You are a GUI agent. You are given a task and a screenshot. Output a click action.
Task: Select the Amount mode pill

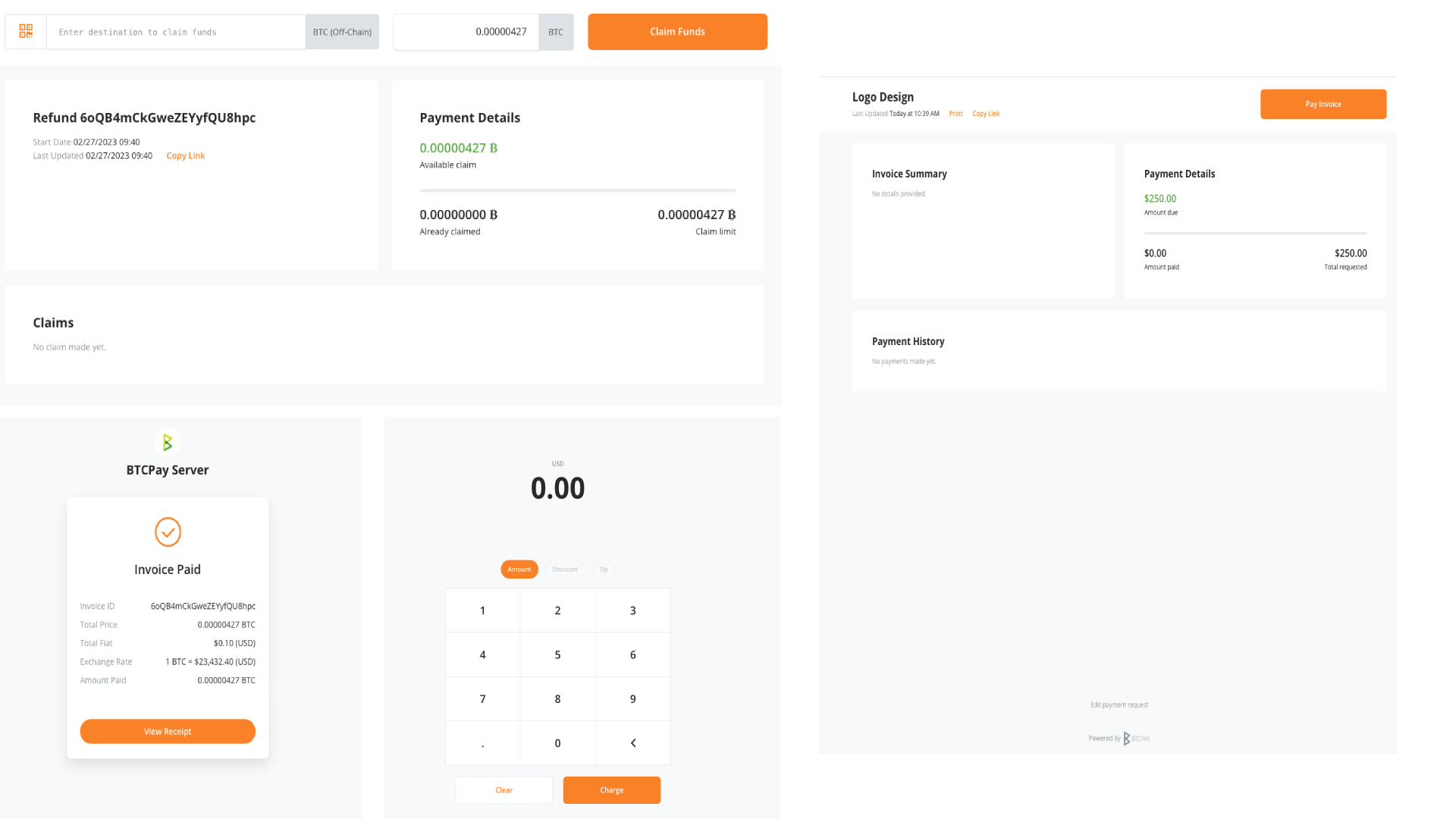(519, 570)
